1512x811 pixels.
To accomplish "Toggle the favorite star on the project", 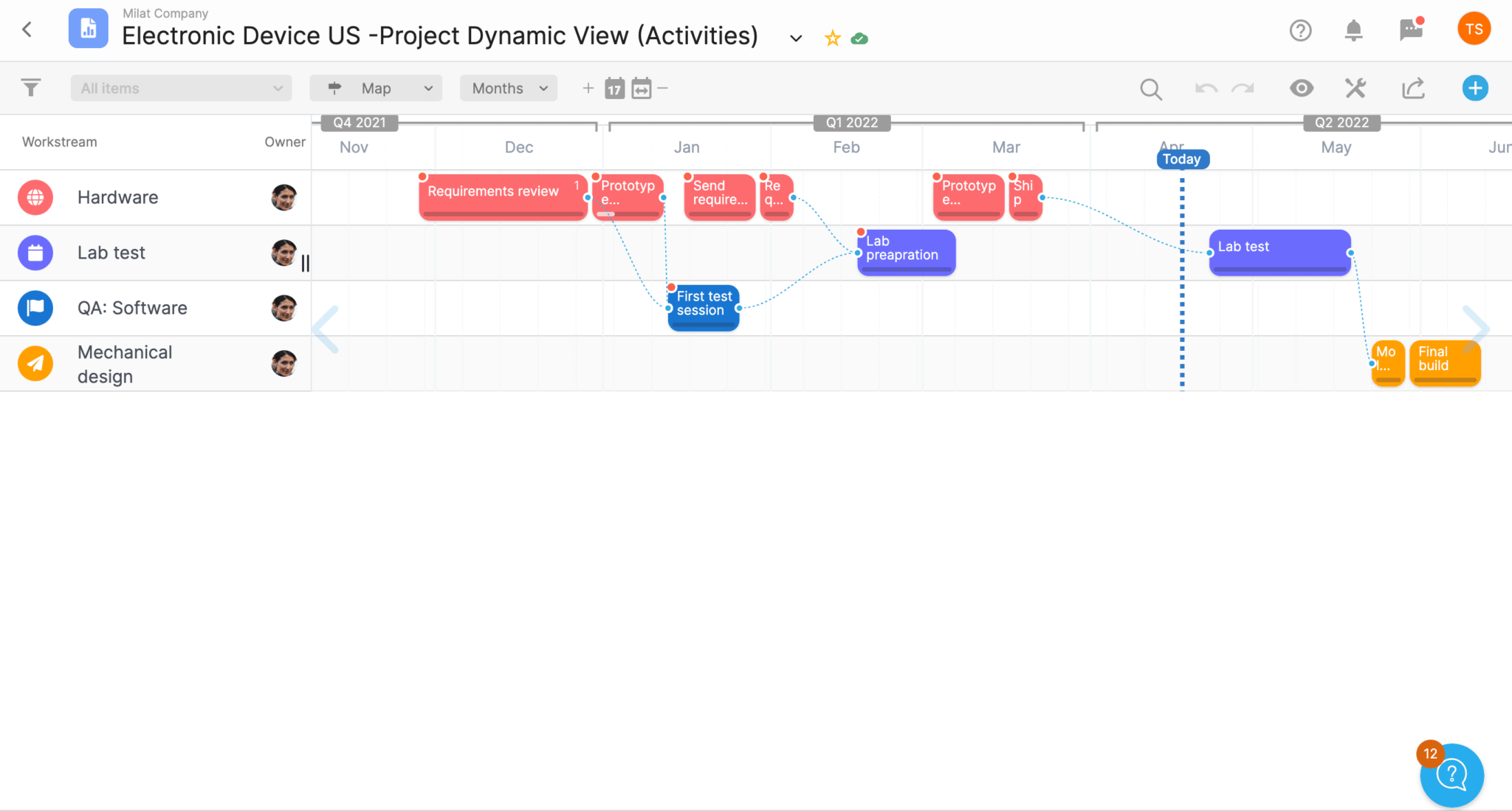I will coord(832,37).
